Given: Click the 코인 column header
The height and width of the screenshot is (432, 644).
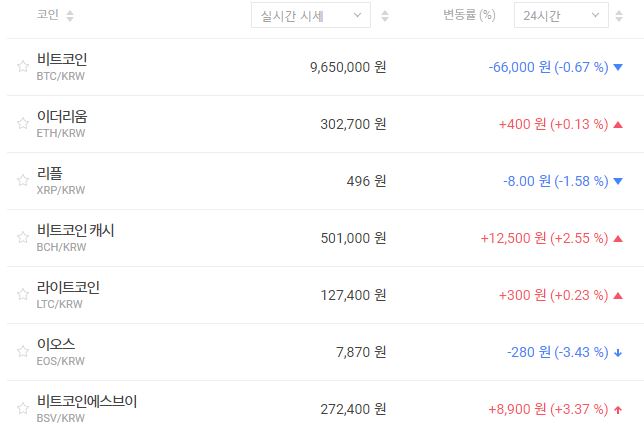Looking at the screenshot, I should [47, 16].
